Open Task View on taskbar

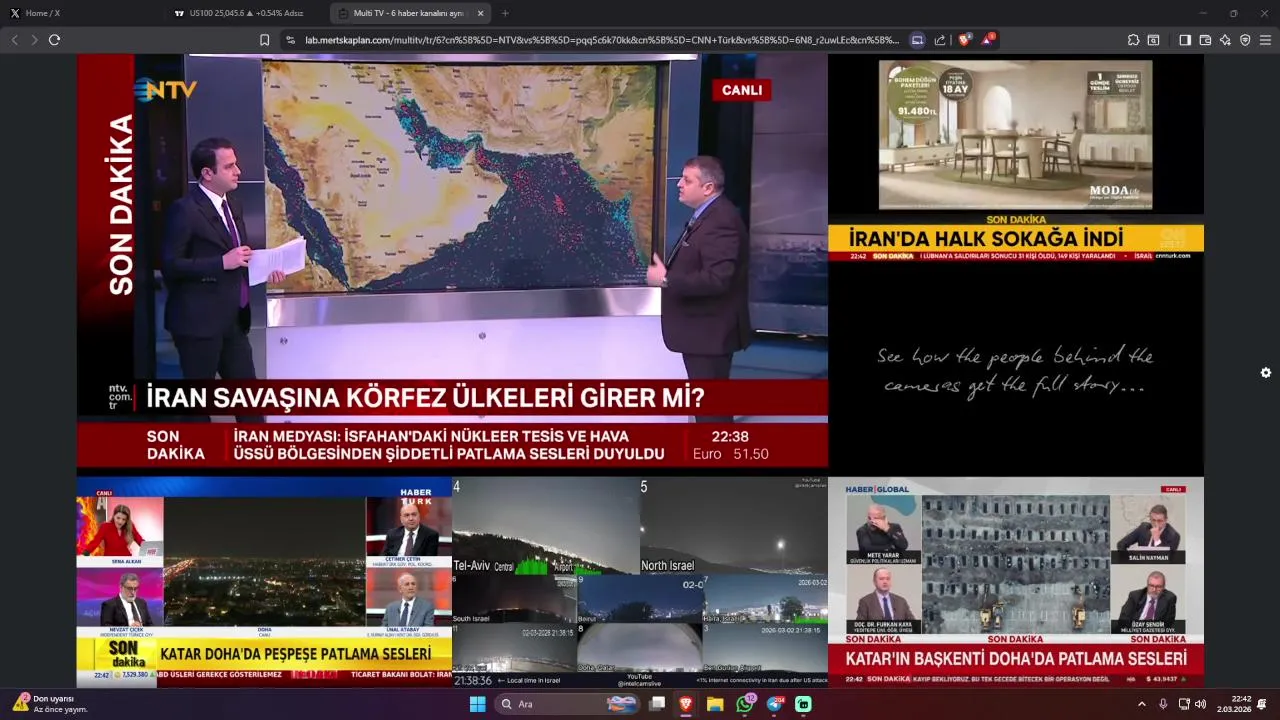click(x=657, y=704)
